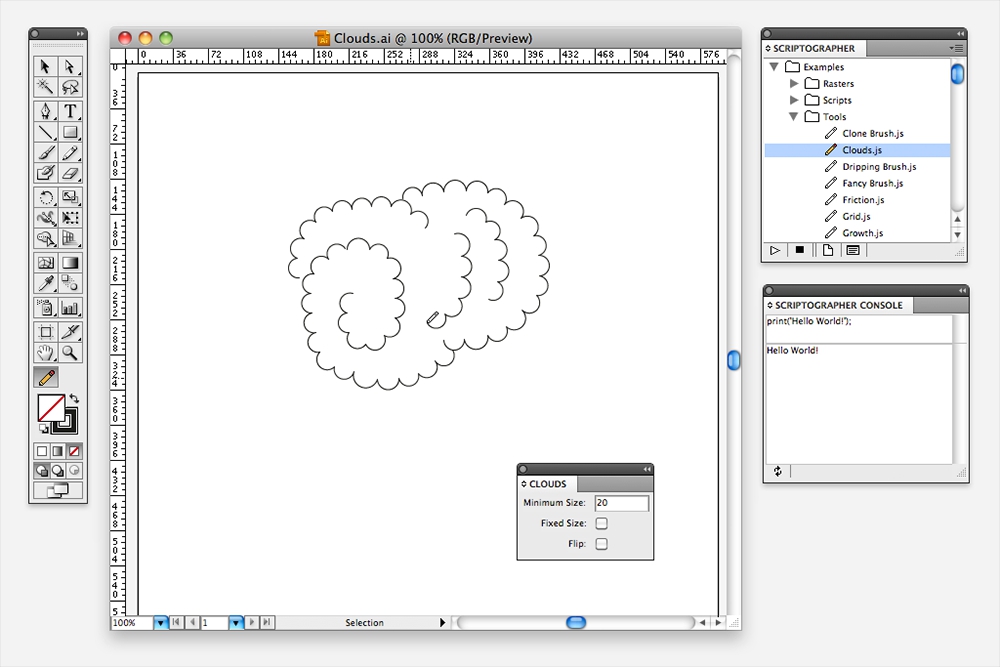Image resolution: width=1000 pixels, height=667 pixels.
Task: Set paint mode to solid Color
Action: pos(42,451)
